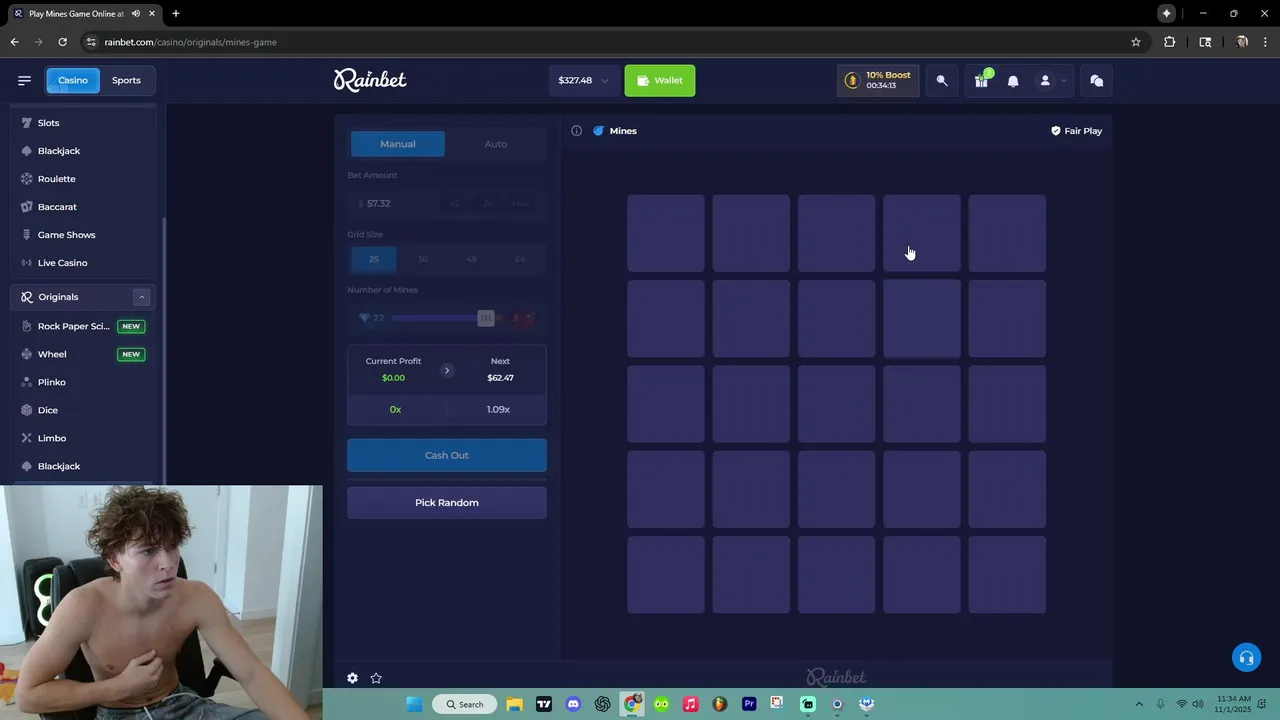Select the Auto betting tab
This screenshot has width=1280, height=720.
pyautogui.click(x=496, y=144)
